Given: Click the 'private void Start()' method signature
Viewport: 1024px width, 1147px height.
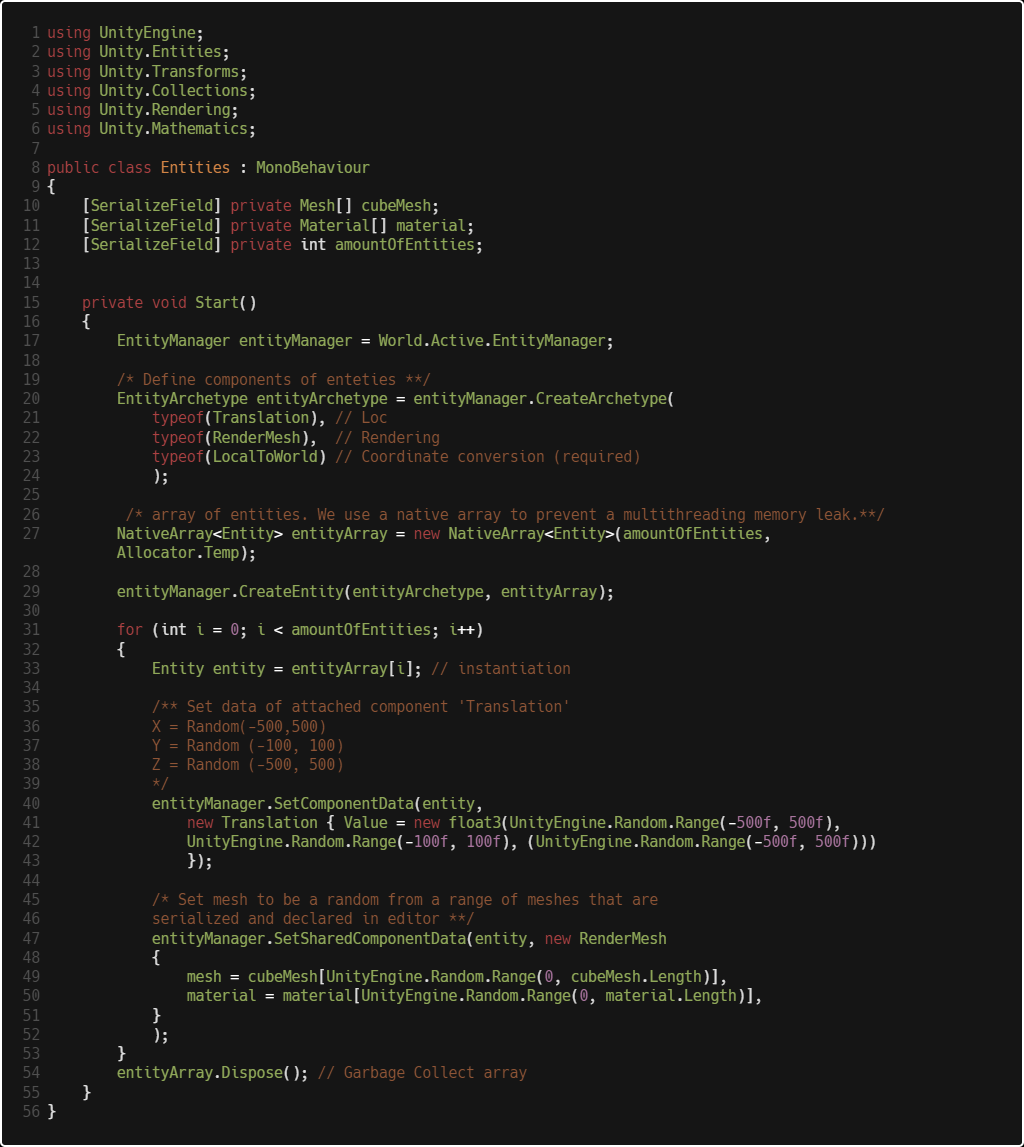Looking at the screenshot, I should click(169, 302).
